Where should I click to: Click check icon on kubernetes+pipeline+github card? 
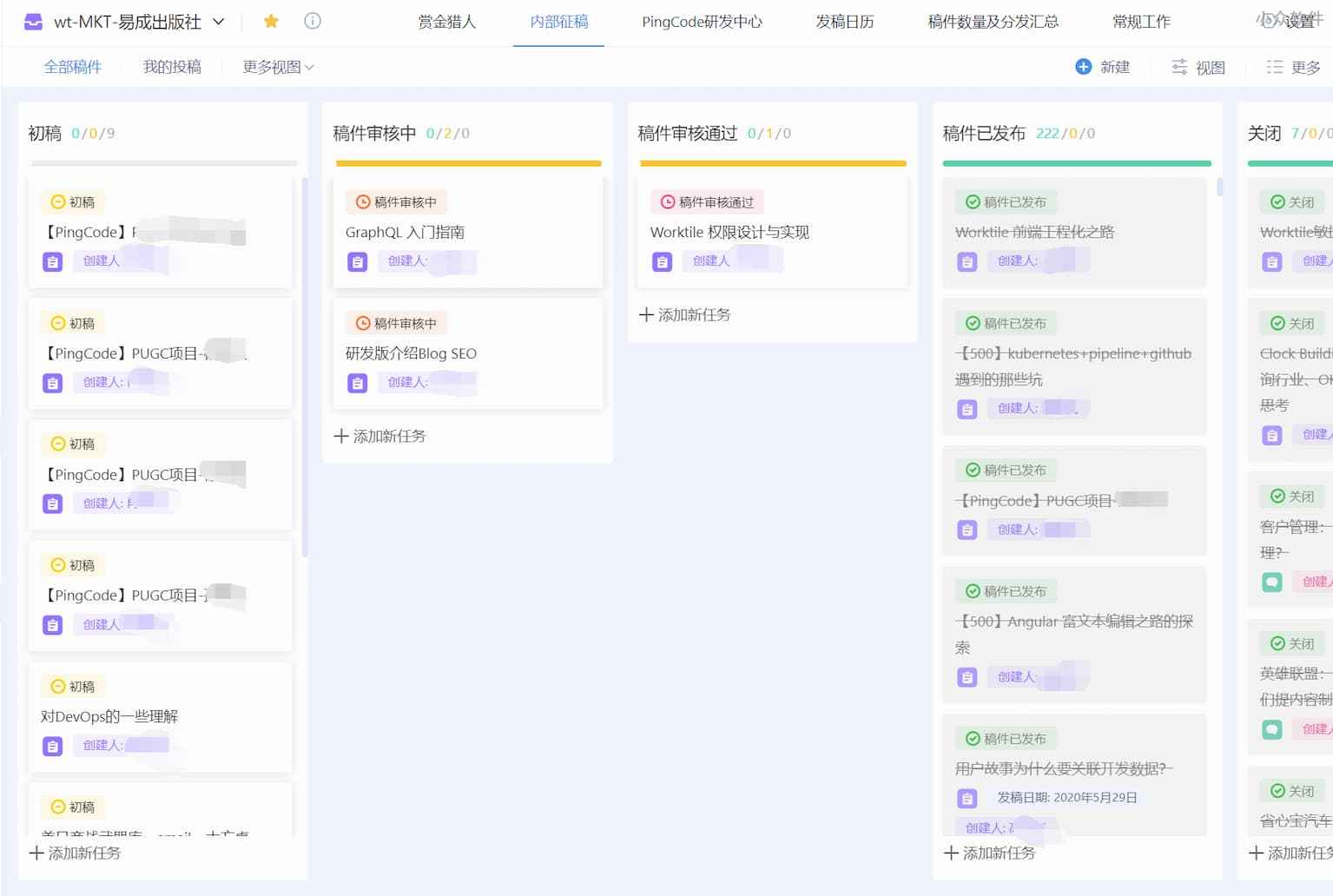973,323
